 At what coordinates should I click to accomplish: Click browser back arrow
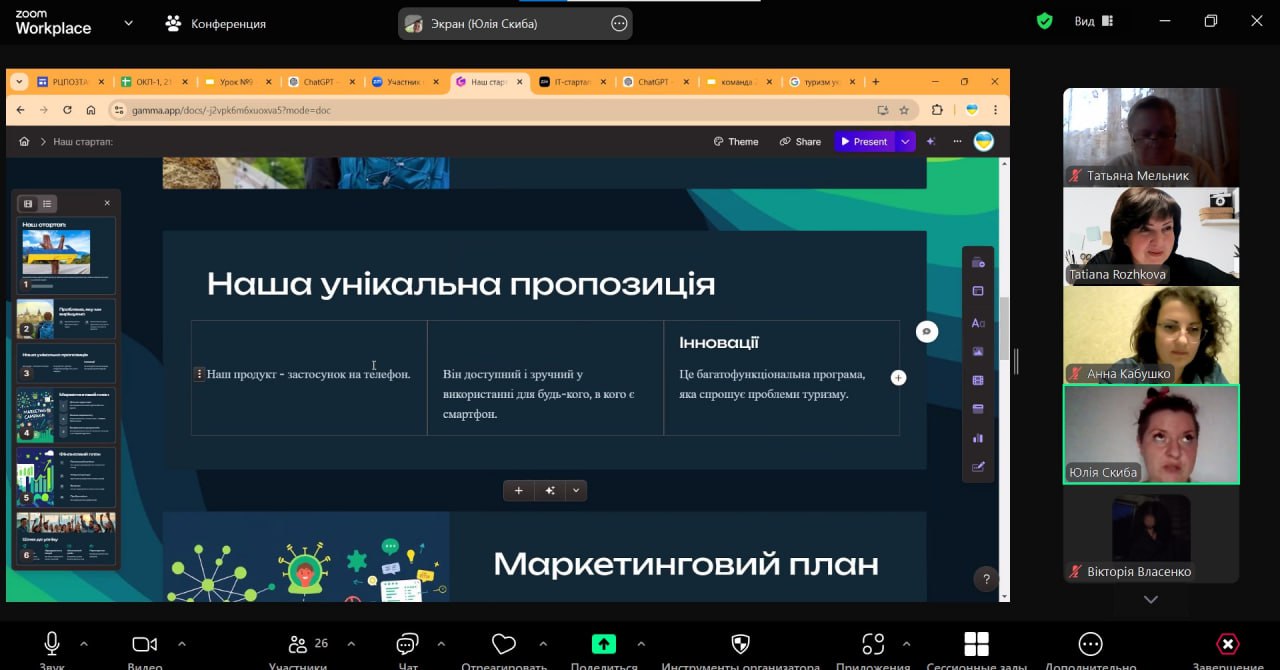click(19, 110)
